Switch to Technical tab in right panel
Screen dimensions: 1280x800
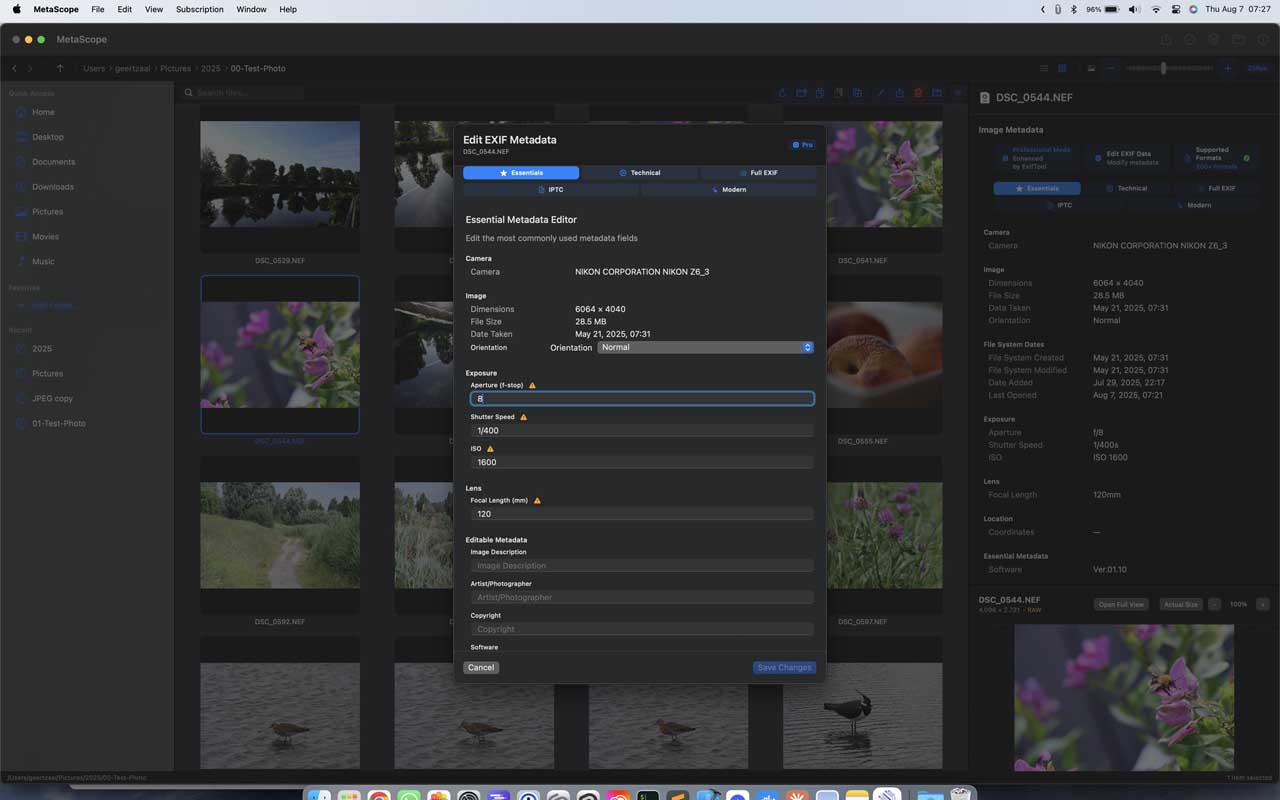point(1127,188)
